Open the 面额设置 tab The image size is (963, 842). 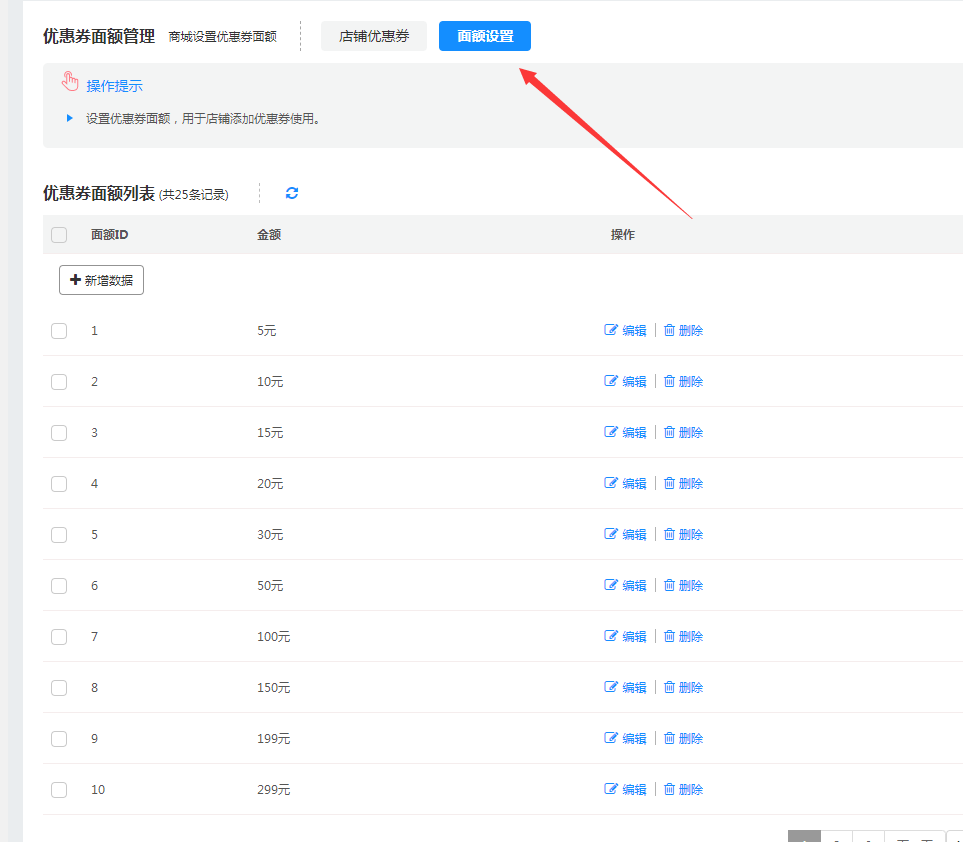(485, 36)
